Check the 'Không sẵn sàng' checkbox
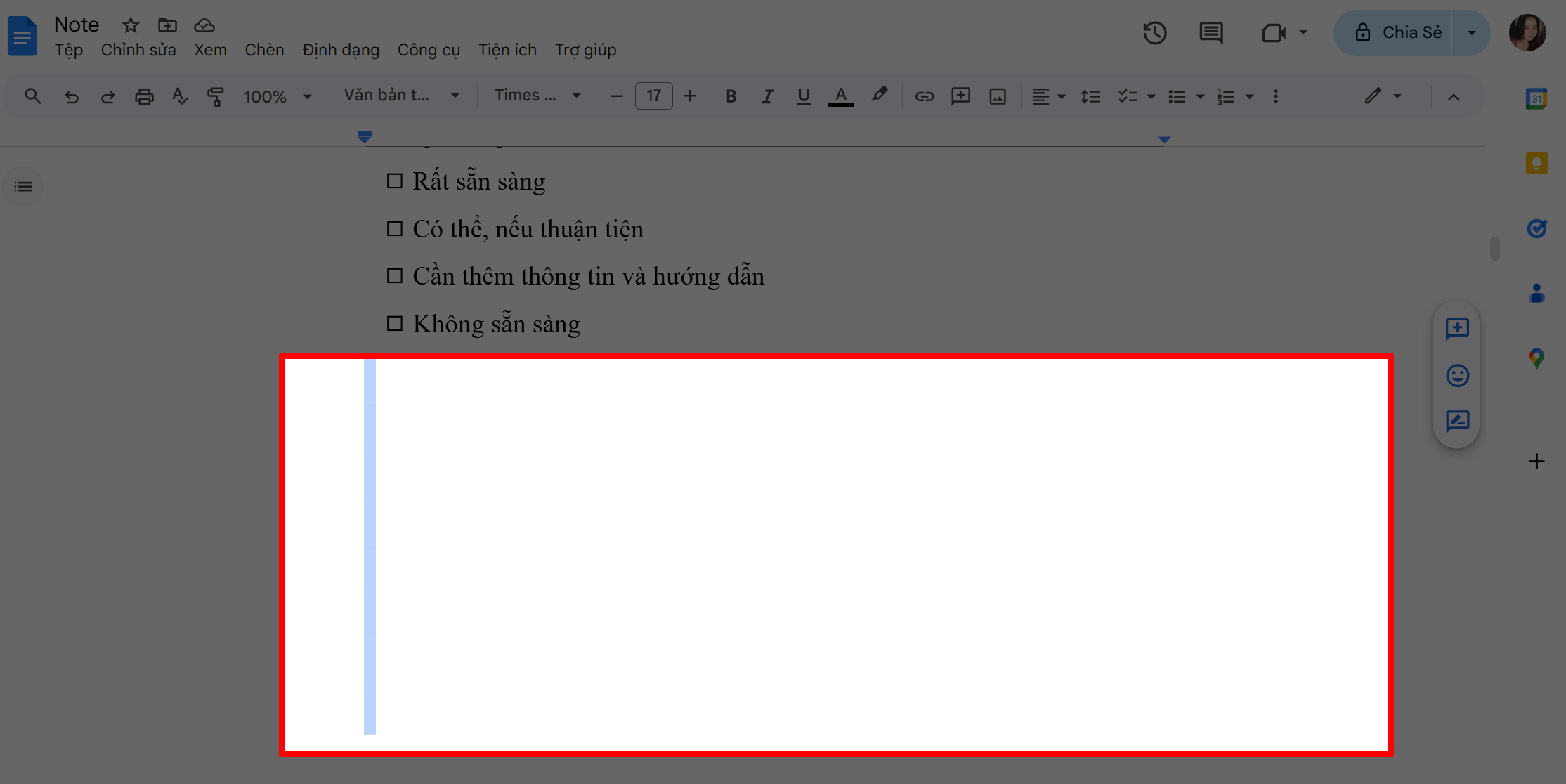Screen dimensions: 1566x784 [x=395, y=324]
